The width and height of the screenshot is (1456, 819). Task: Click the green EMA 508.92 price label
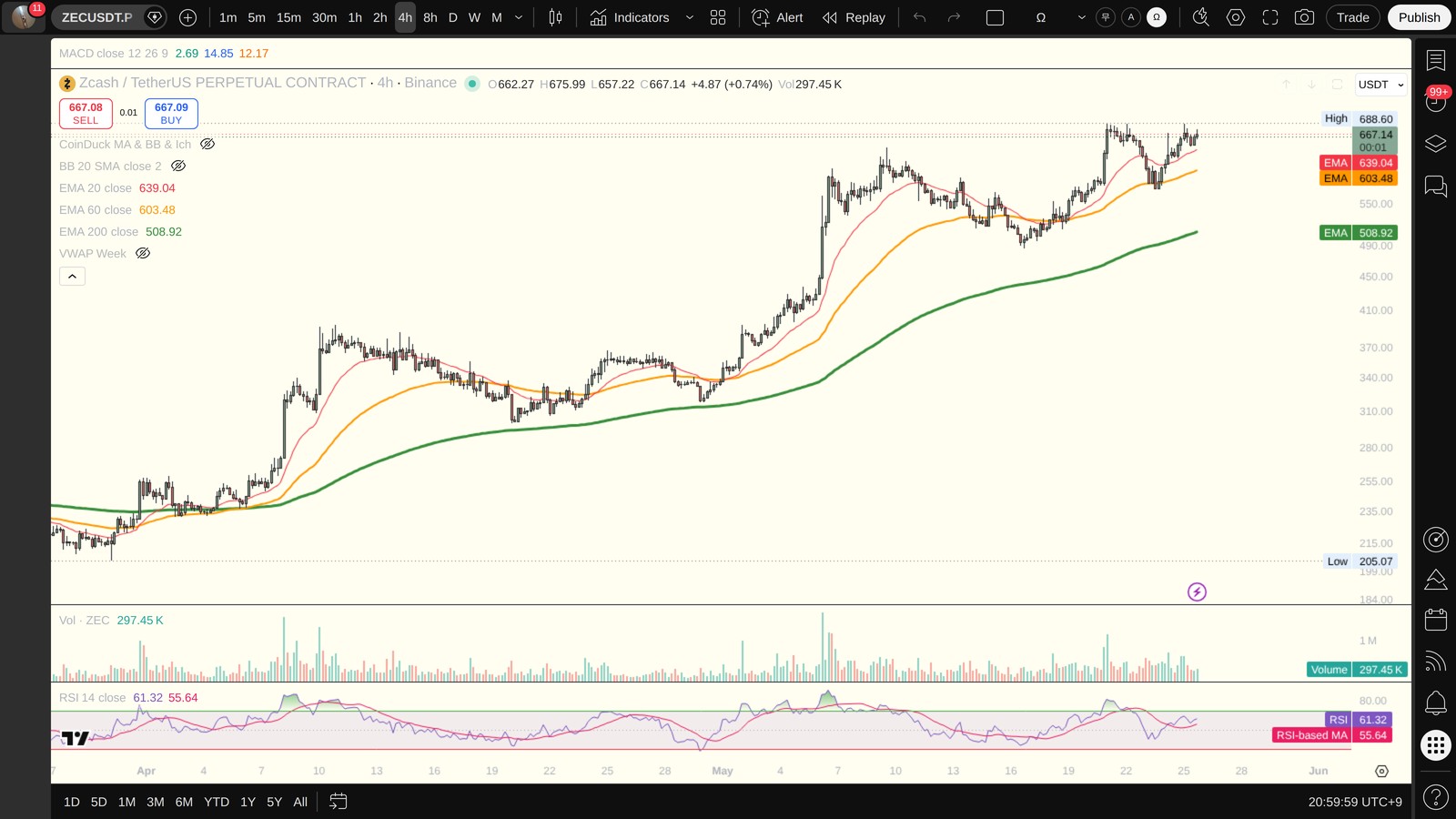(1358, 233)
